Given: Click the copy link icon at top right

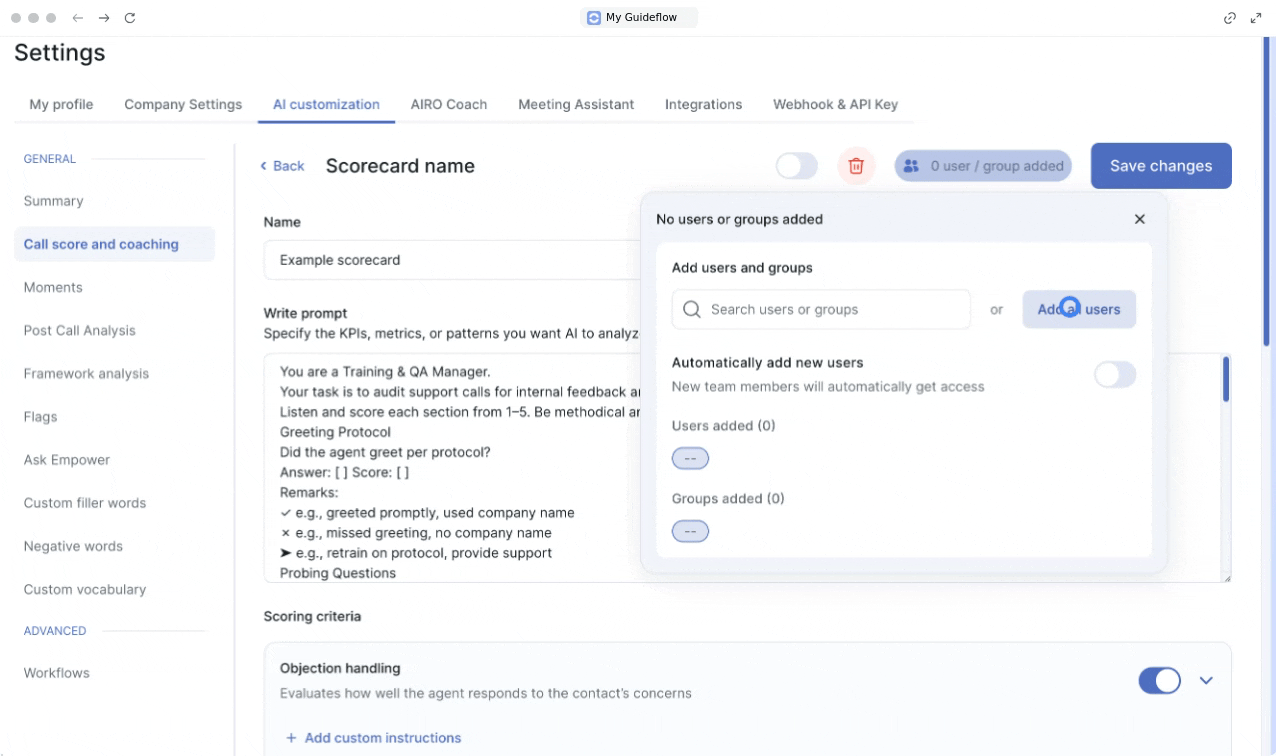Looking at the screenshot, I should coord(1230,18).
